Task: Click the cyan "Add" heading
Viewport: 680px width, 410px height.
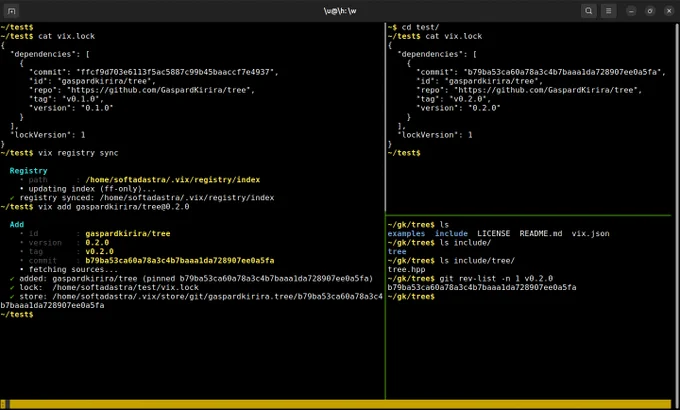Action: pos(16,225)
